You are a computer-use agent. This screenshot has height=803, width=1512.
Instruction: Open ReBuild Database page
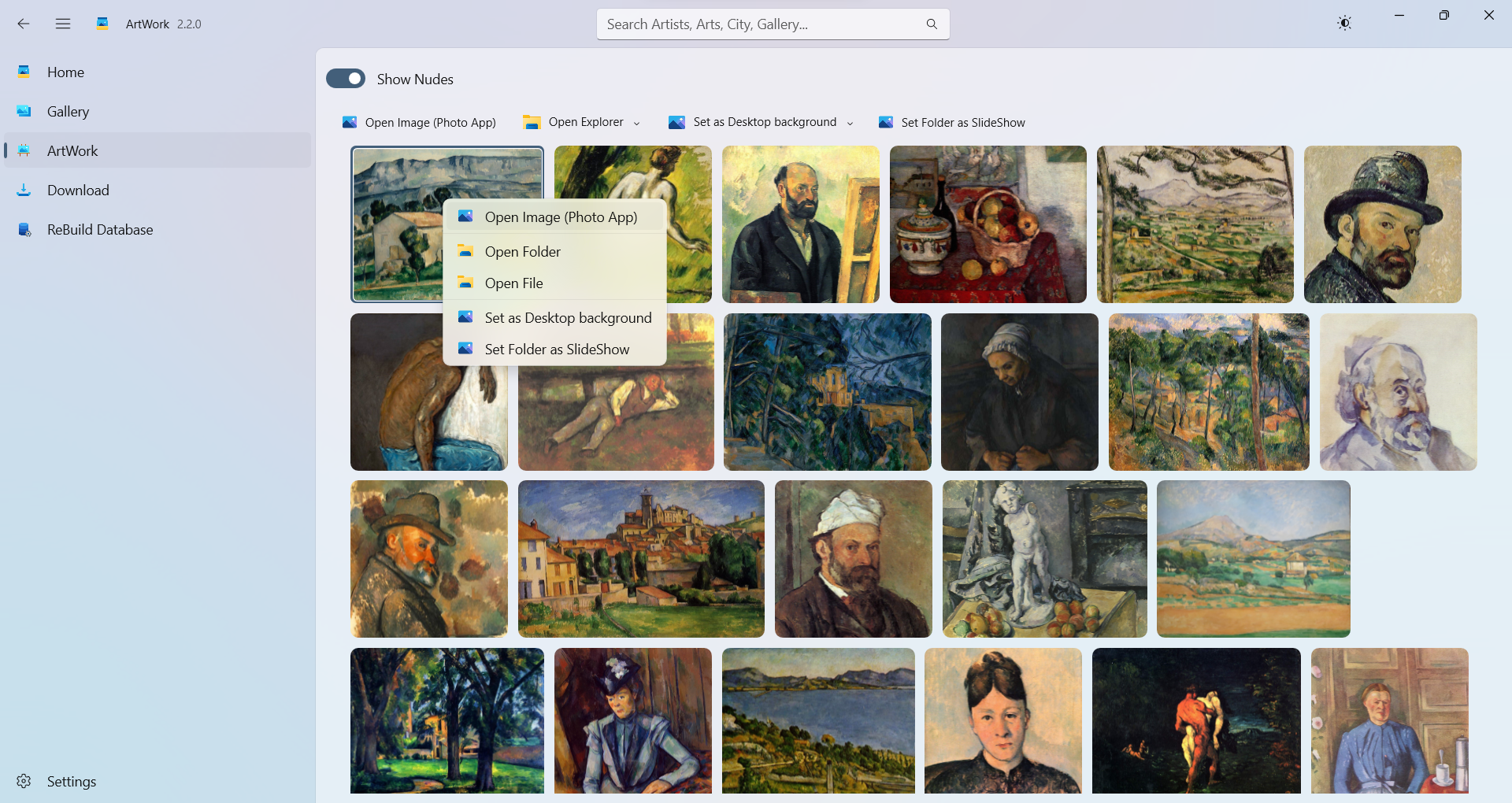pos(157,229)
